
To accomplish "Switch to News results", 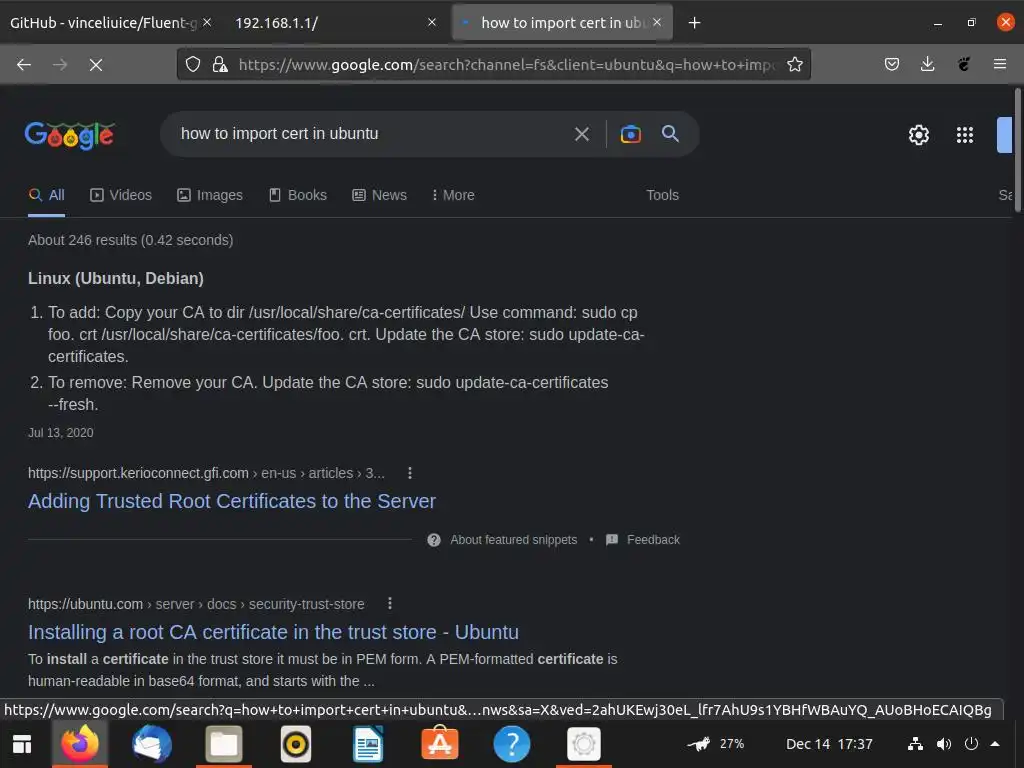I will coord(379,195).
